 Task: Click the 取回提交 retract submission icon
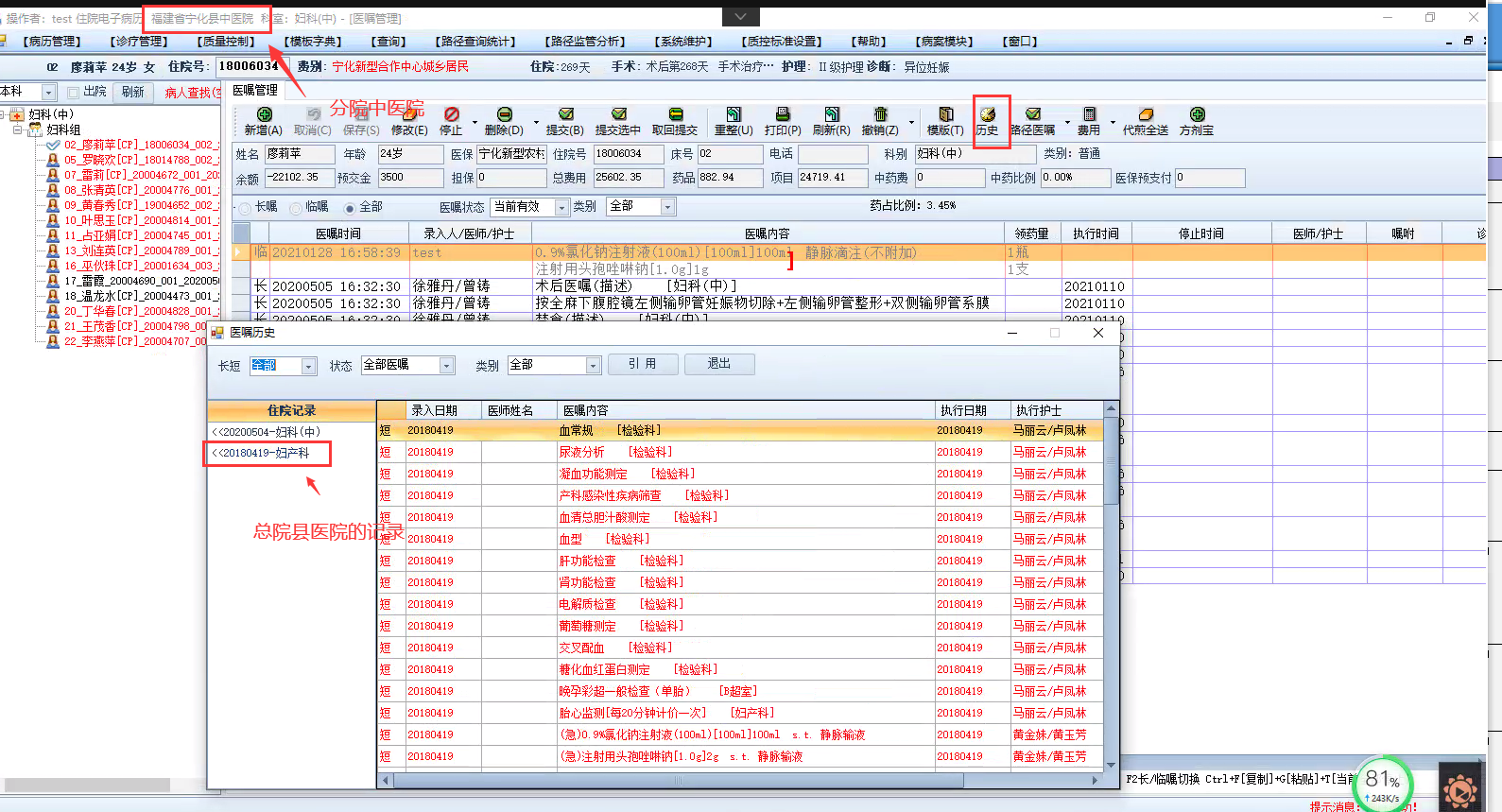coord(675,114)
